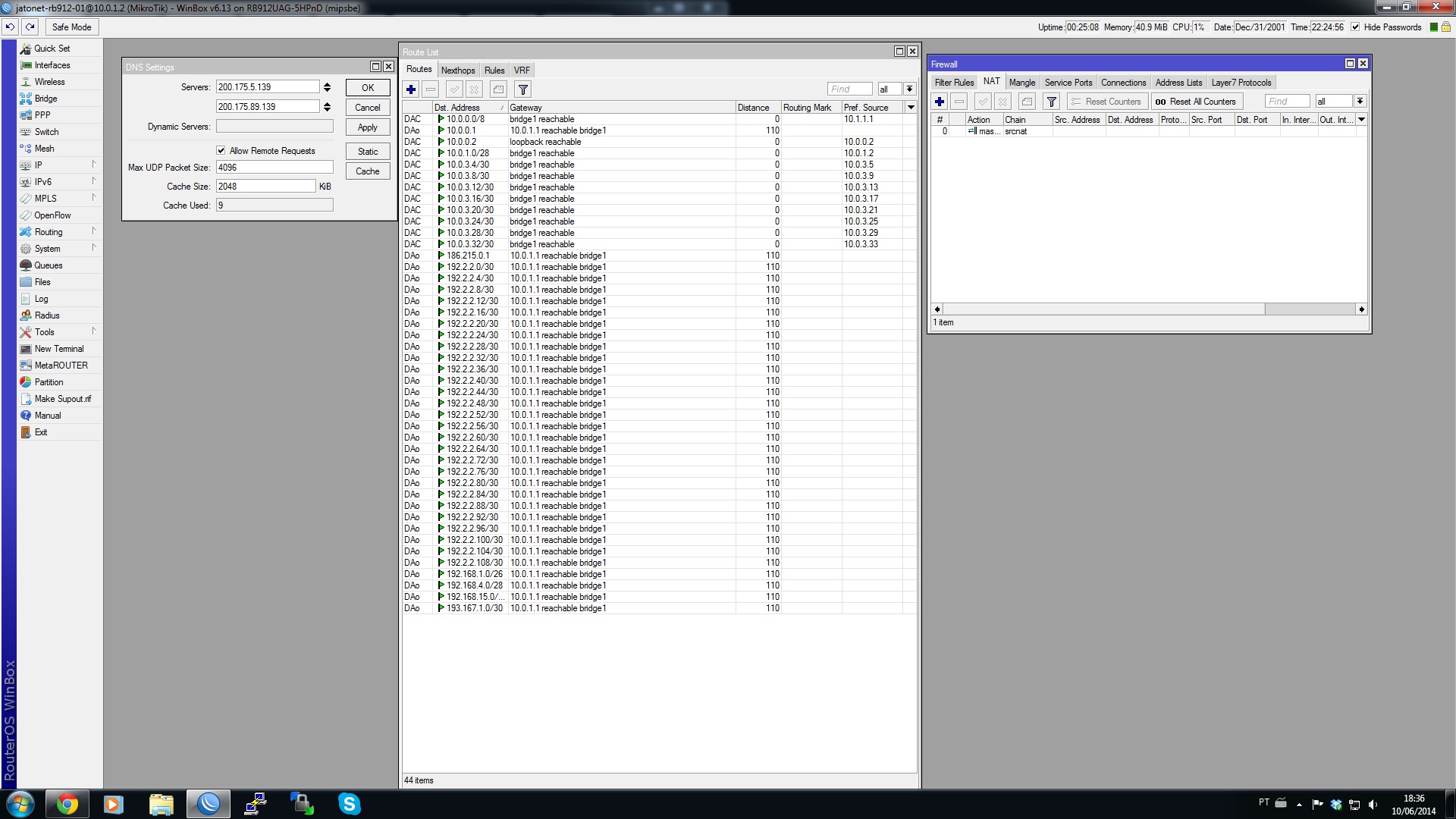Click the Undo arrow icon in toolbar
The width and height of the screenshot is (1456, 819).
10,27
